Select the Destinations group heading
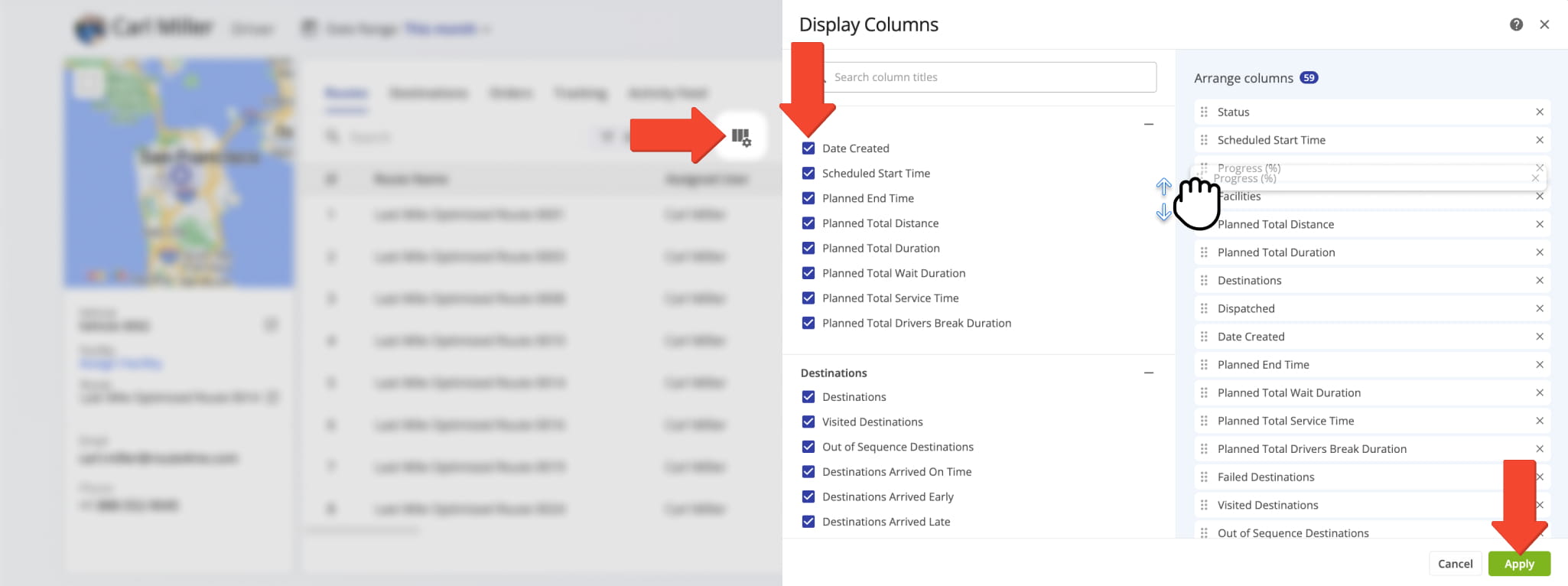The image size is (1568, 586). tap(834, 373)
